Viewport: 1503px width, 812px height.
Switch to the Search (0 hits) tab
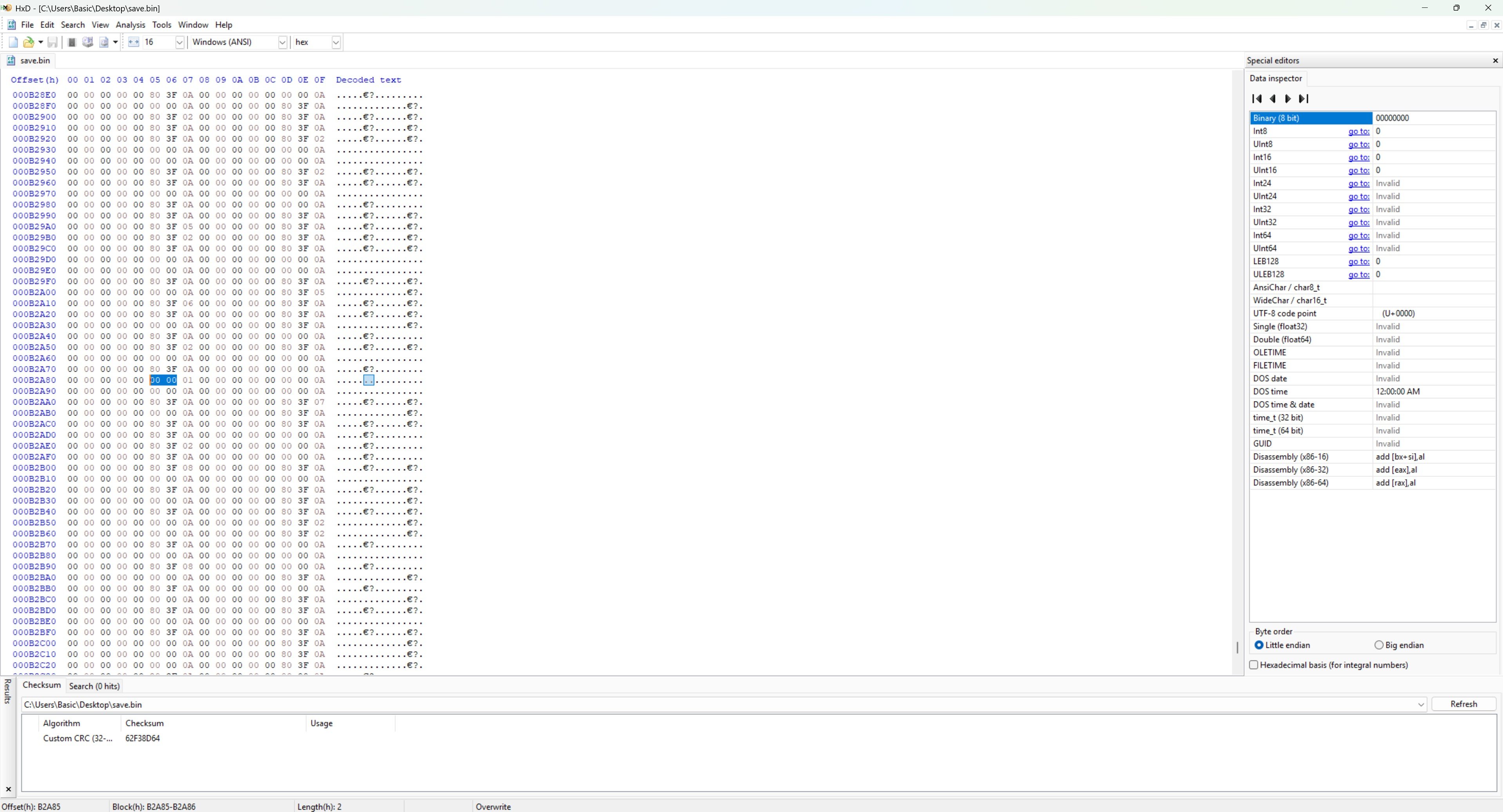pos(94,686)
